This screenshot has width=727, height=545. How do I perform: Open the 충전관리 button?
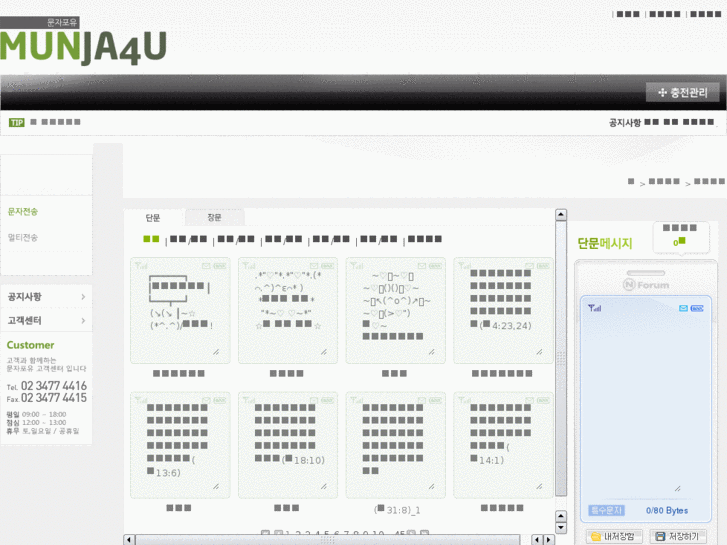[x=682, y=92]
